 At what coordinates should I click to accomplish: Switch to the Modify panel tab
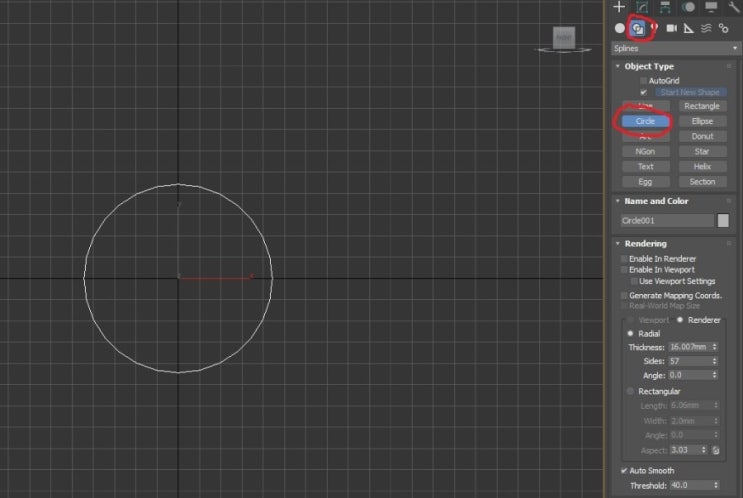pyautogui.click(x=641, y=7)
